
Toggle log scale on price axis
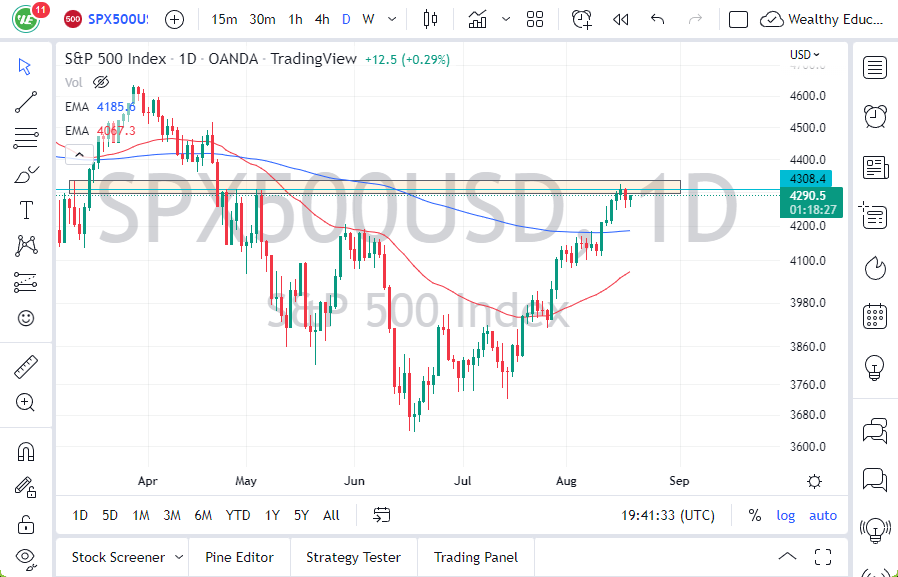coord(786,515)
